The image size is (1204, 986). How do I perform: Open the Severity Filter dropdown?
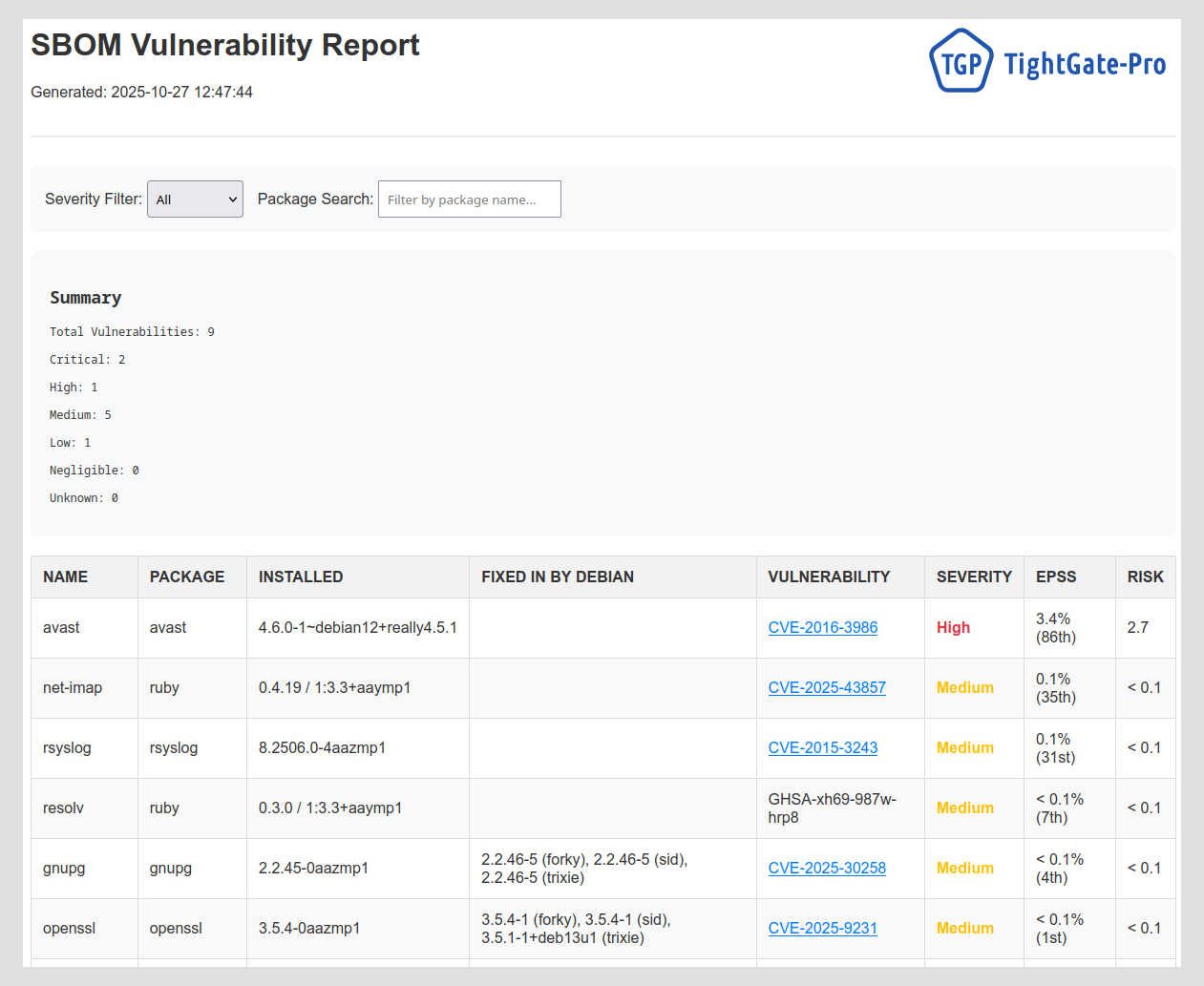[x=195, y=199]
